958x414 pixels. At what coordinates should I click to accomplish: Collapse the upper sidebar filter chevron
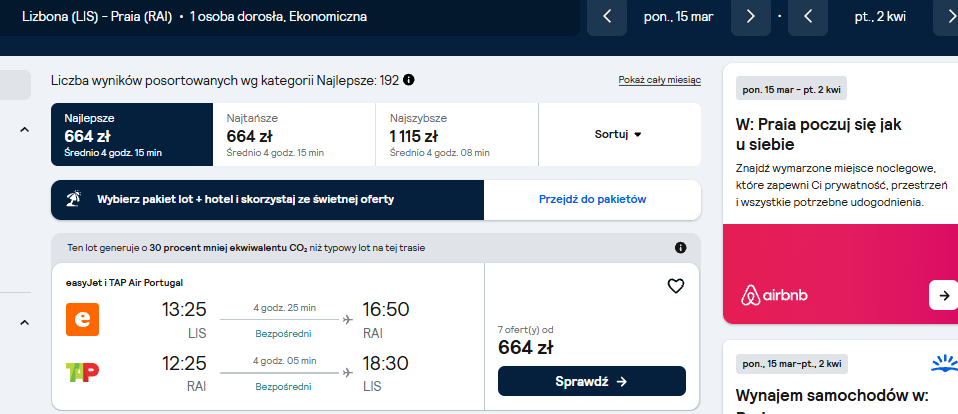click(24, 129)
